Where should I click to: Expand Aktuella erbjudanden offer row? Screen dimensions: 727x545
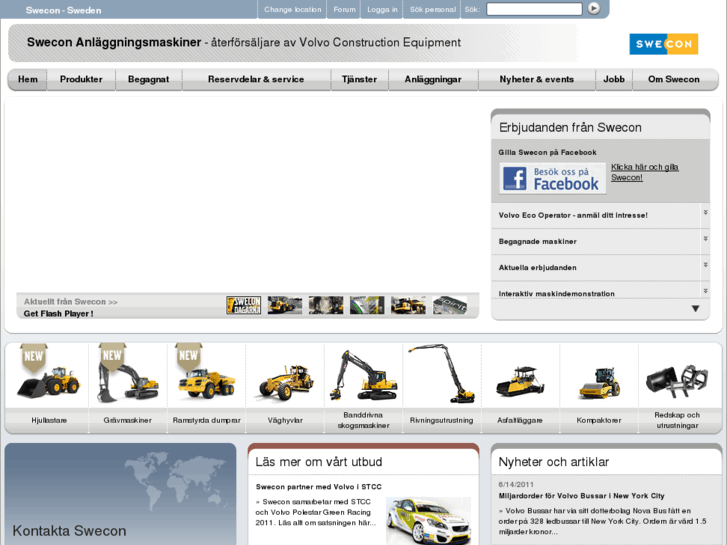point(600,268)
